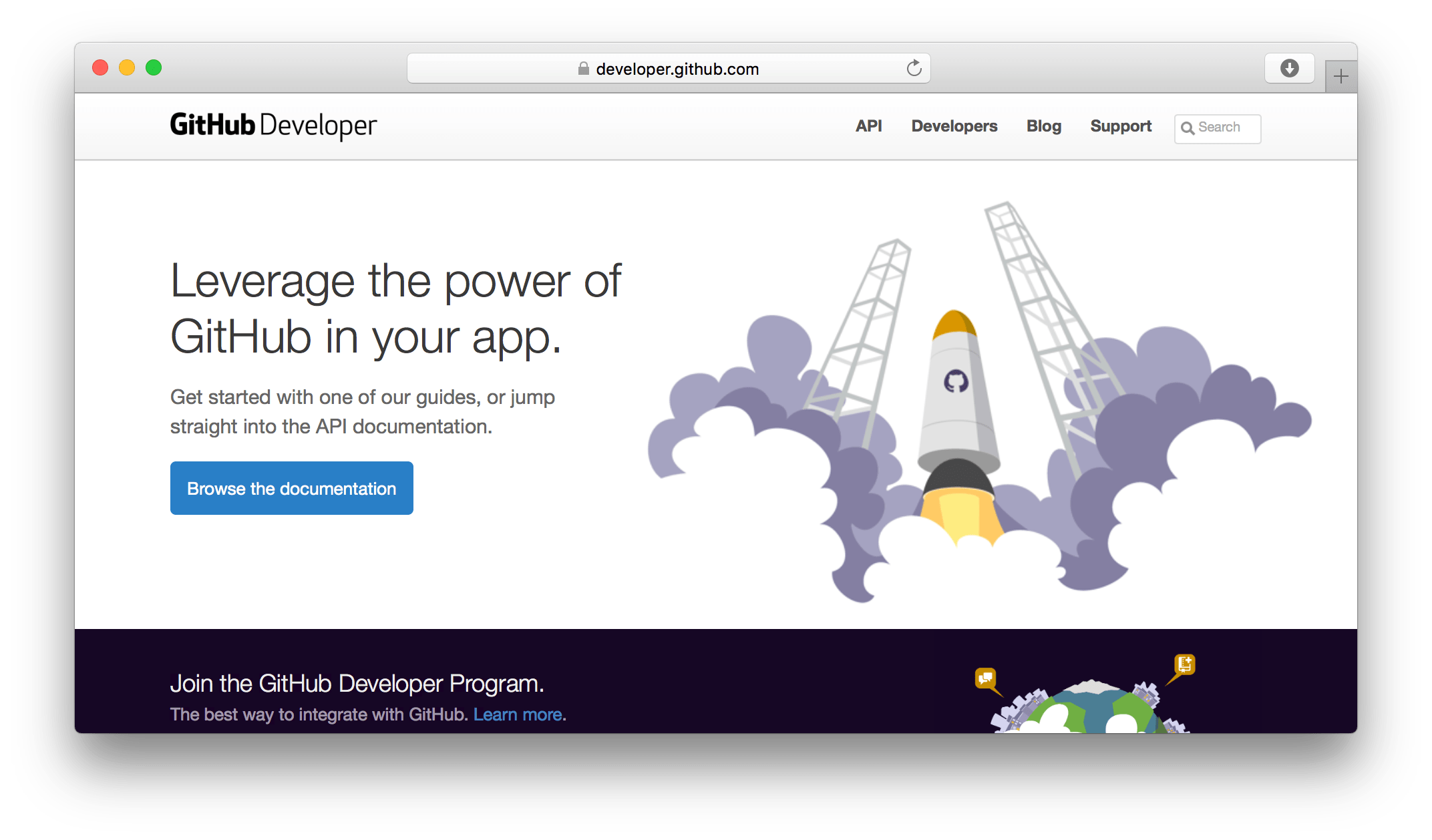Minimize the window with the yellow button
Viewport: 1432px width, 840px height.
(x=127, y=67)
